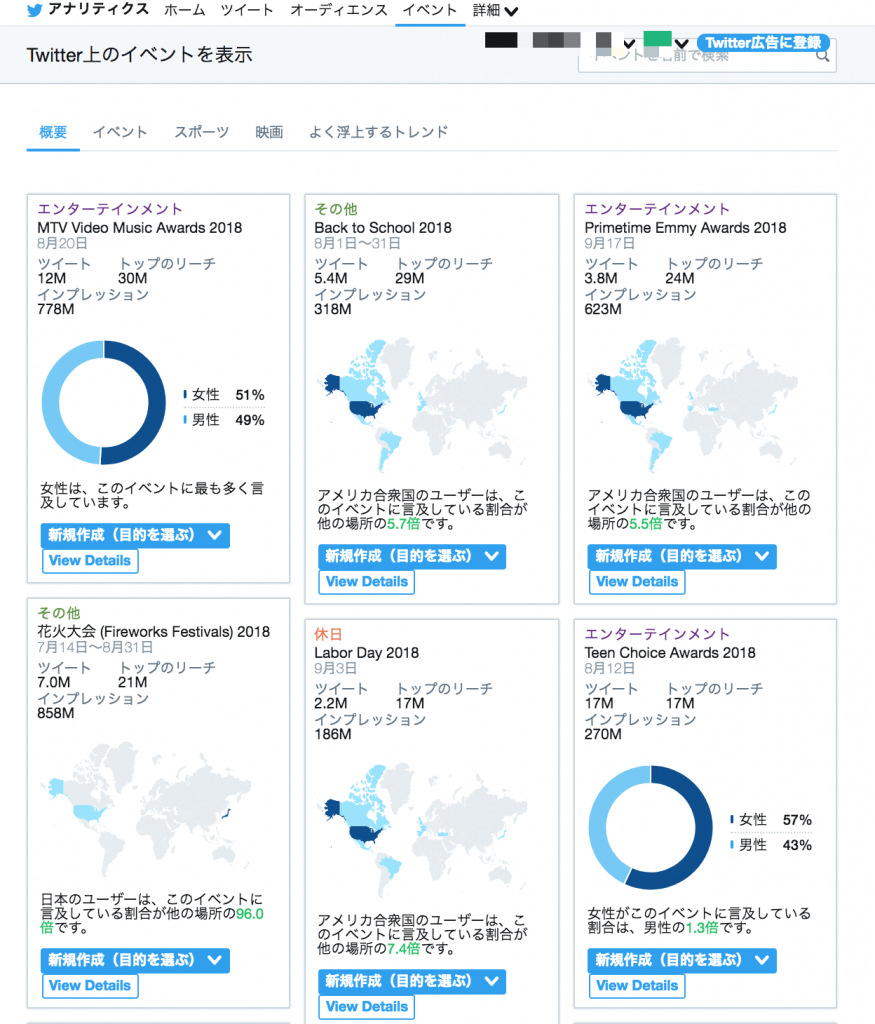Switch to the スポーツ tab

tap(202, 133)
